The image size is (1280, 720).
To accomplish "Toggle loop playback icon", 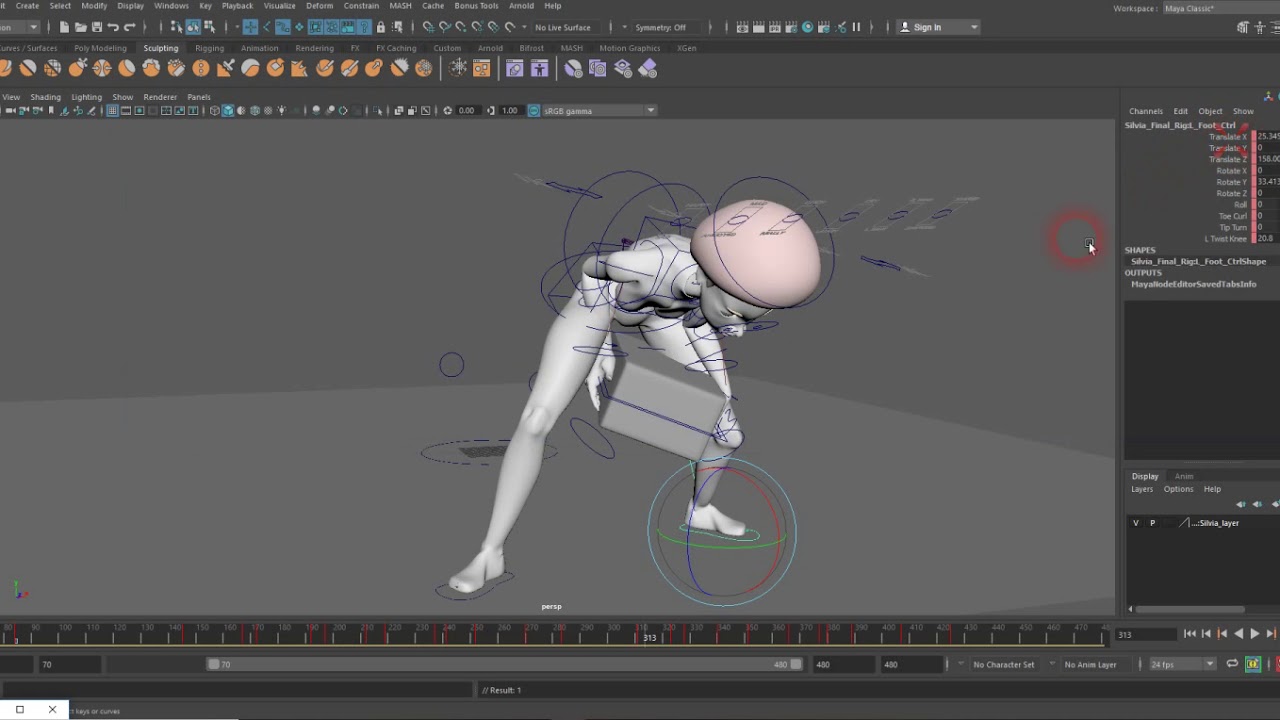I will pyautogui.click(x=1232, y=664).
